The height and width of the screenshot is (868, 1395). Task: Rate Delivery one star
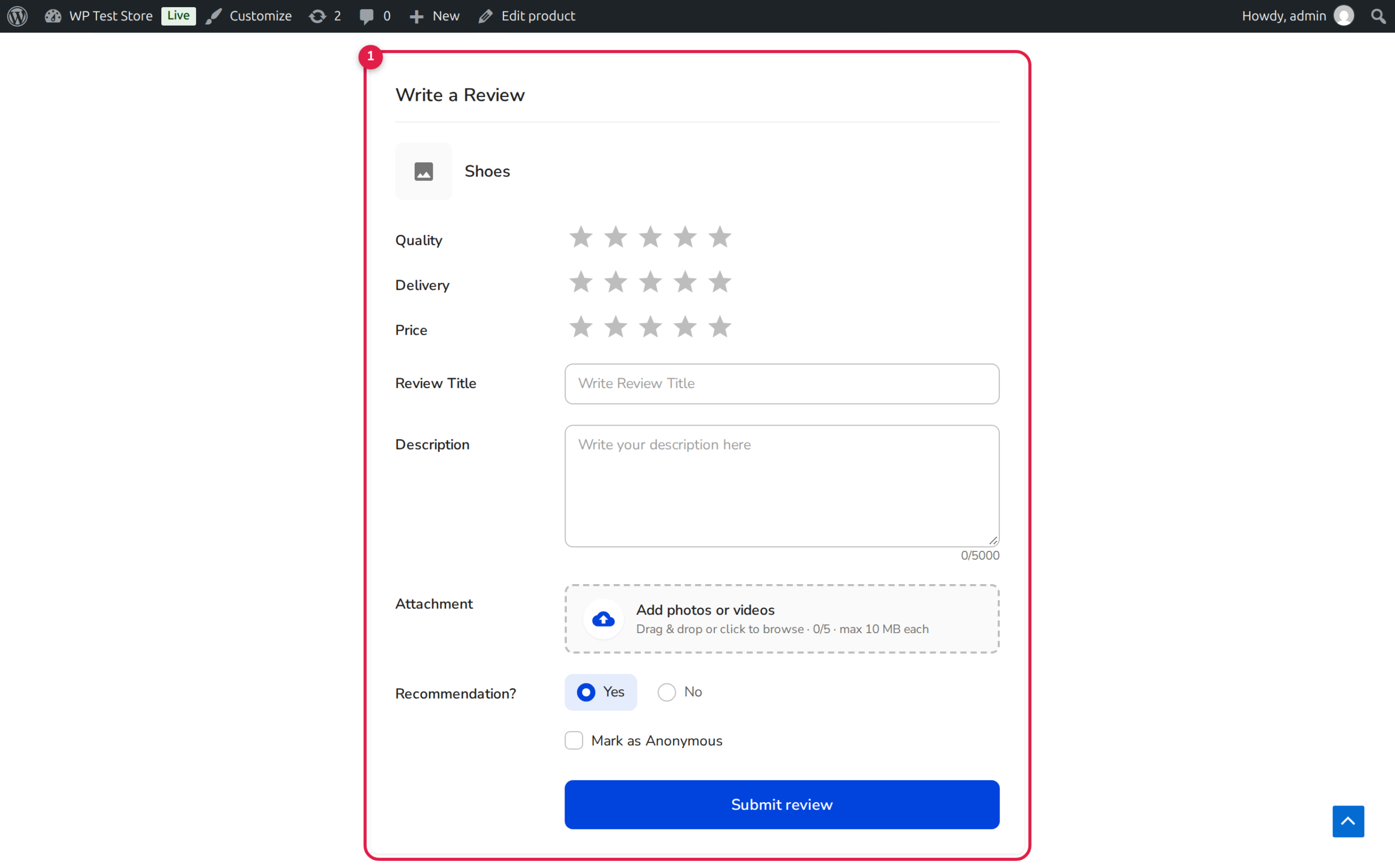click(581, 282)
